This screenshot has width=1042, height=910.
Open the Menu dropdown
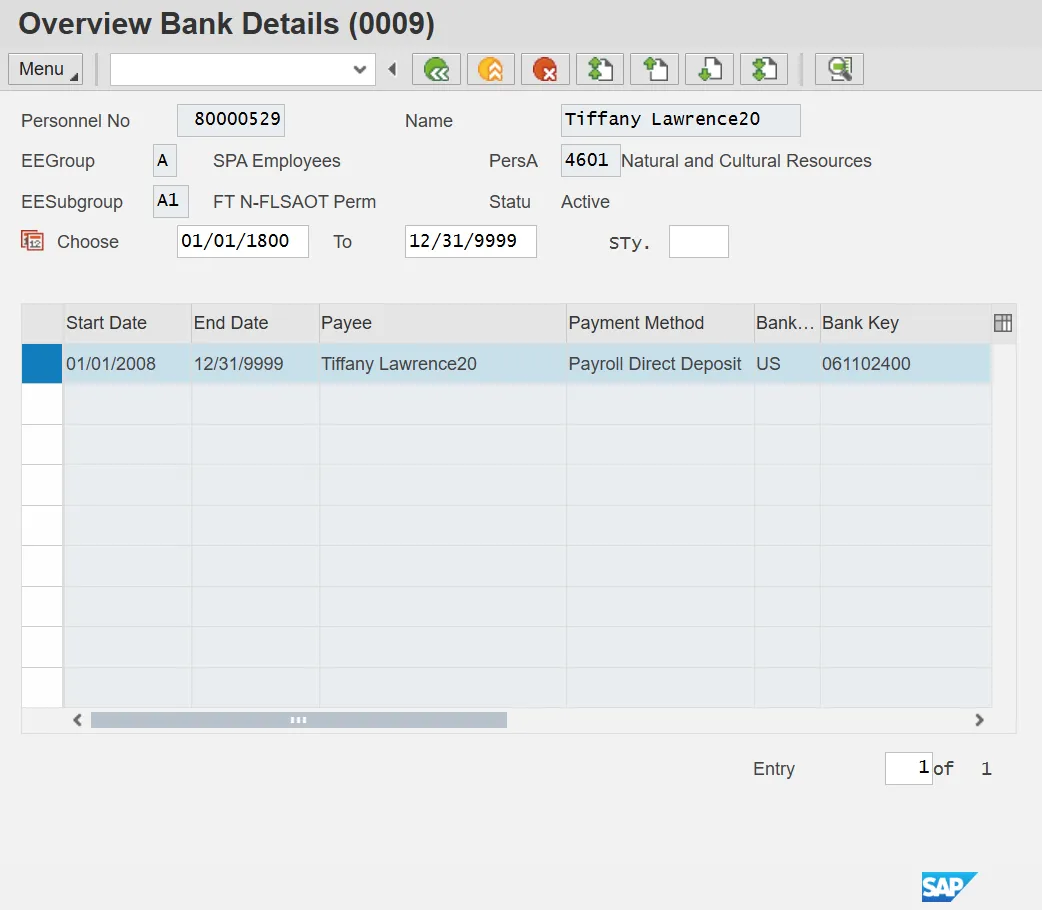pos(47,69)
